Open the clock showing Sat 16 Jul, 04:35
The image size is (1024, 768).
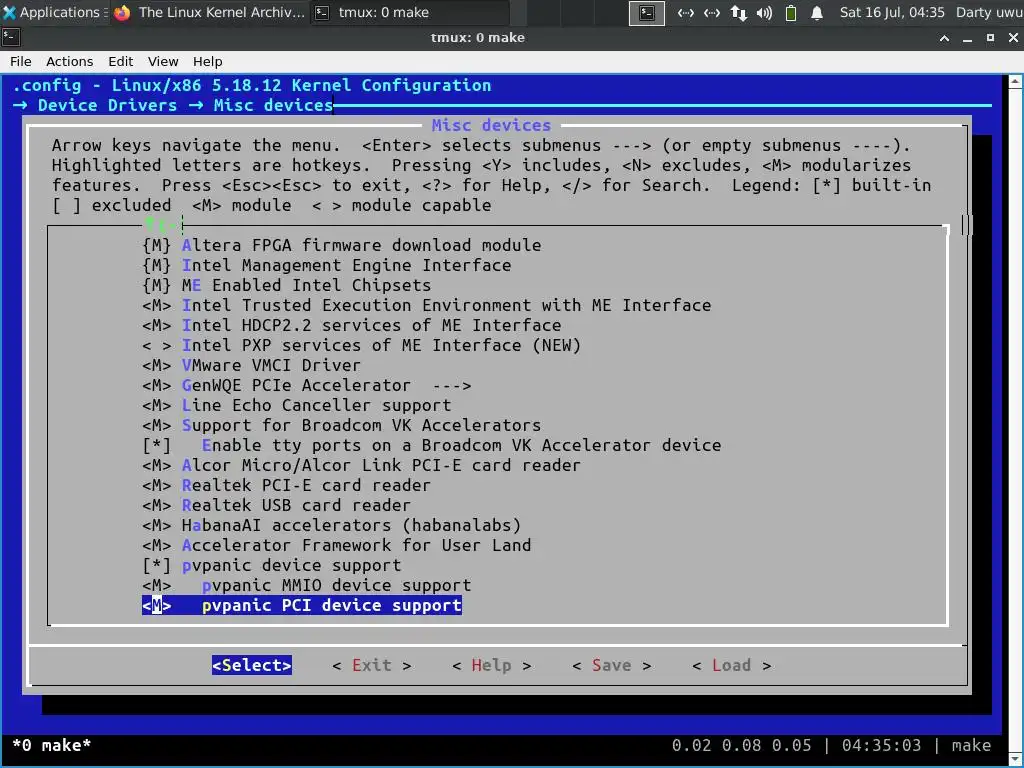coord(891,12)
